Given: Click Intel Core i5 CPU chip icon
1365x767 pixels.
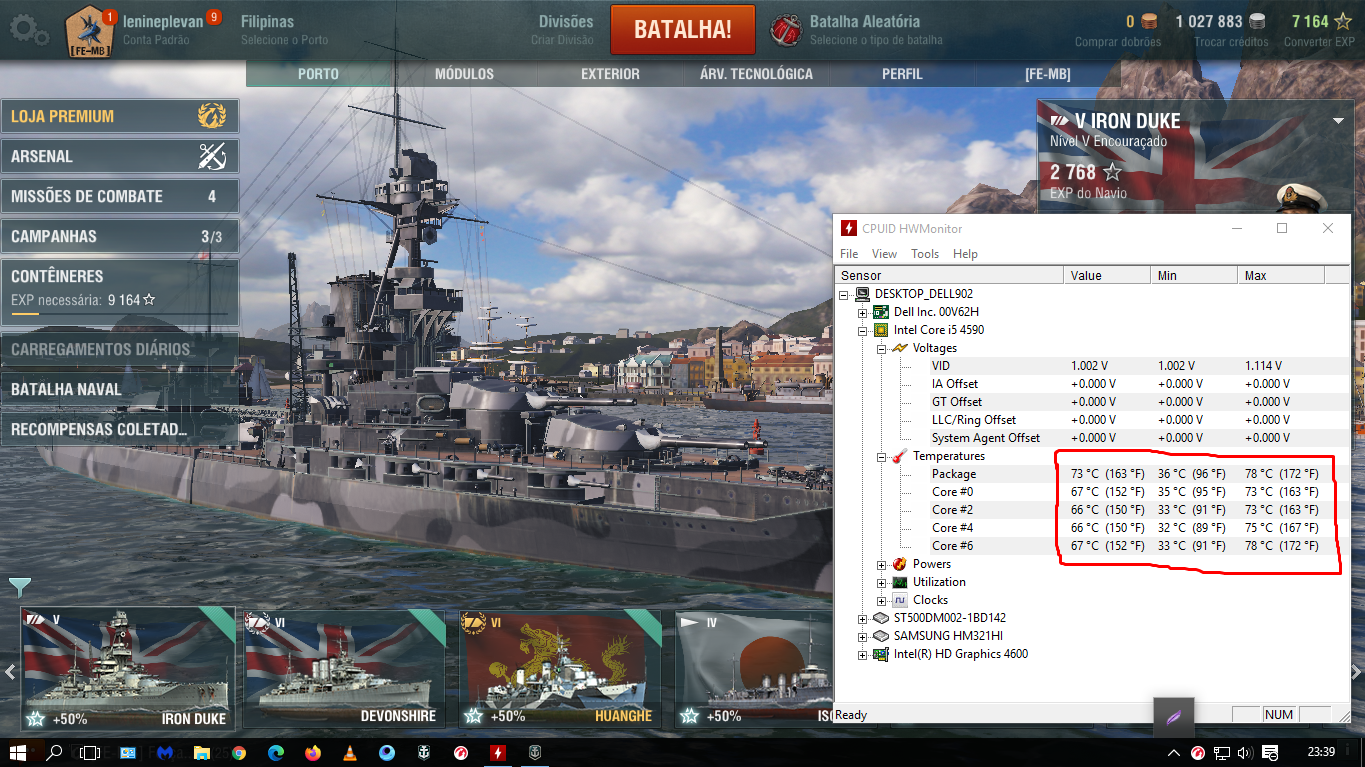Looking at the screenshot, I should 881,330.
